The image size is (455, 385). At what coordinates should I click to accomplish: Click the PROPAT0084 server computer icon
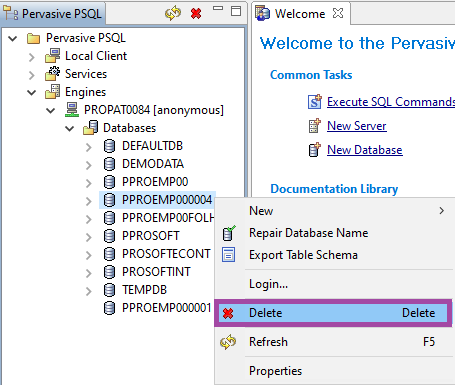(x=72, y=110)
